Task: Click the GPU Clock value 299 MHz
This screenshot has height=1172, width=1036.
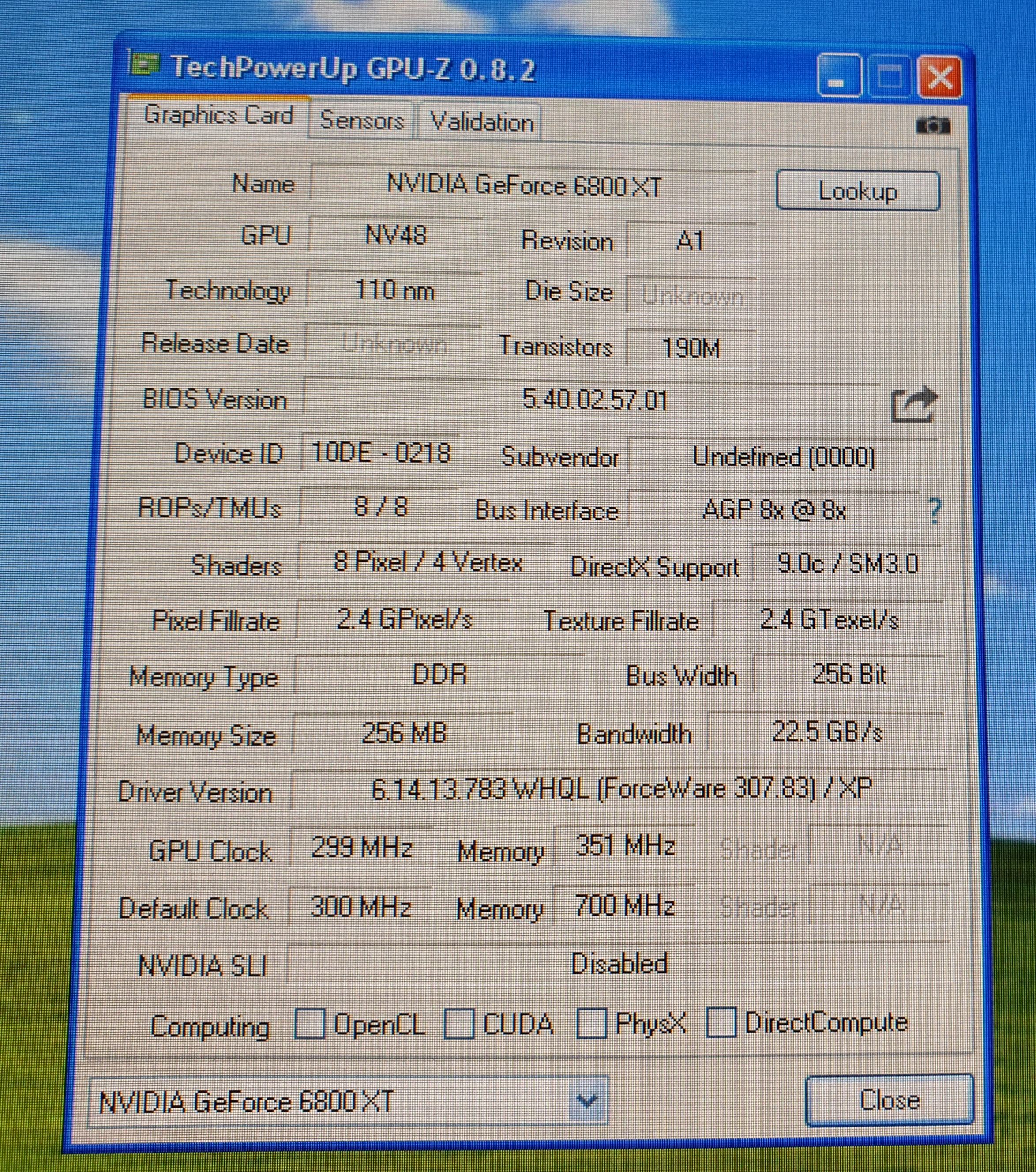Action: [361, 848]
